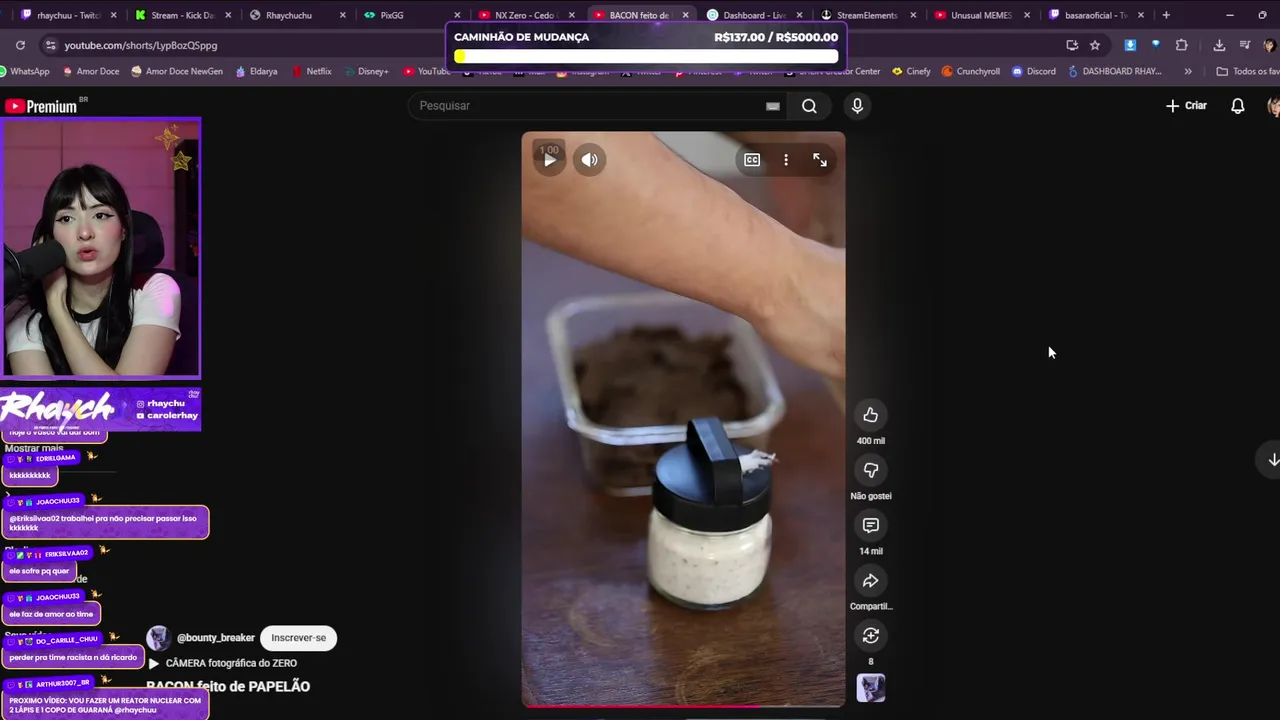This screenshot has width=1280, height=720.
Task: Open the Discord bookmark
Action: (x=1034, y=71)
